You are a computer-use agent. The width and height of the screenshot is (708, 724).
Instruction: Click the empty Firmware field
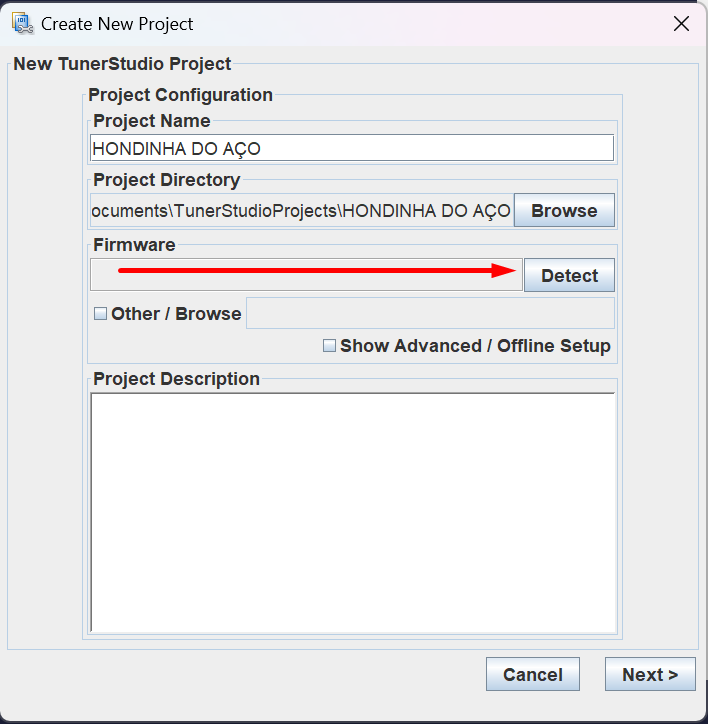305,275
